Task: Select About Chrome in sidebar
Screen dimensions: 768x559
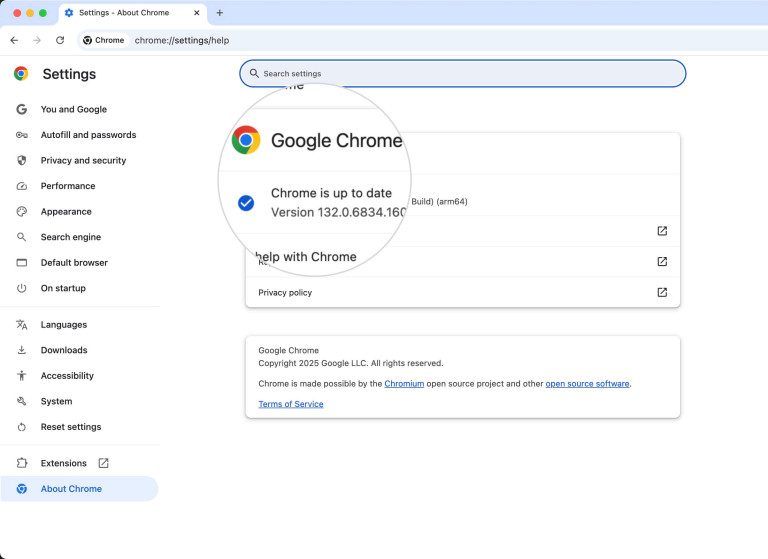Action: pyautogui.click(x=79, y=489)
